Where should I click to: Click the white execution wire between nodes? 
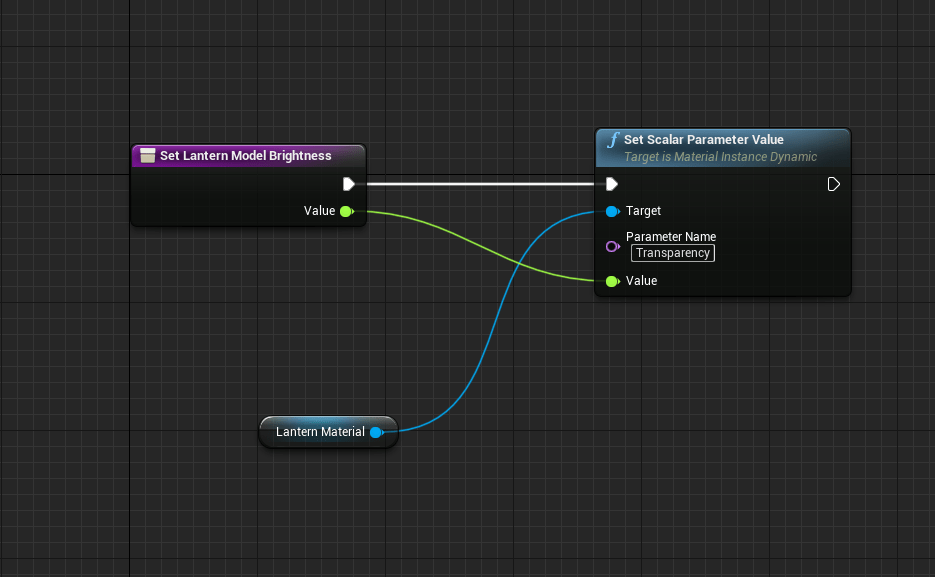pyautogui.click(x=480, y=184)
